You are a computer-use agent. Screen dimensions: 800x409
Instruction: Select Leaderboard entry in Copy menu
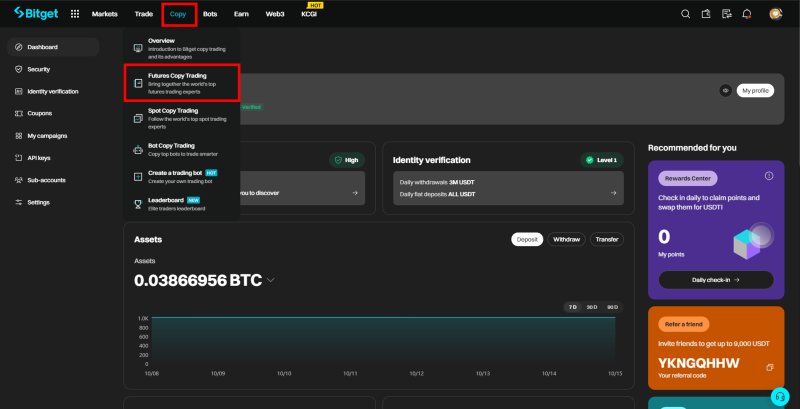coord(182,204)
